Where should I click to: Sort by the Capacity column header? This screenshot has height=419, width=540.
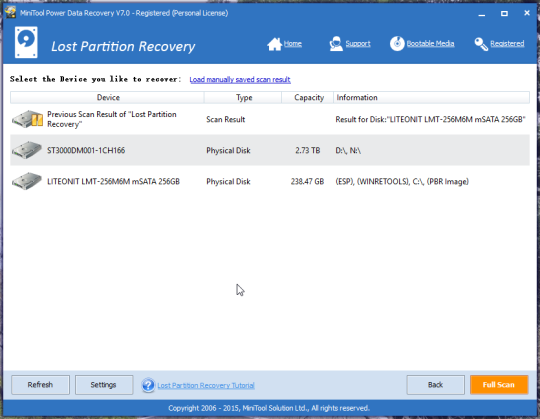coord(308,97)
